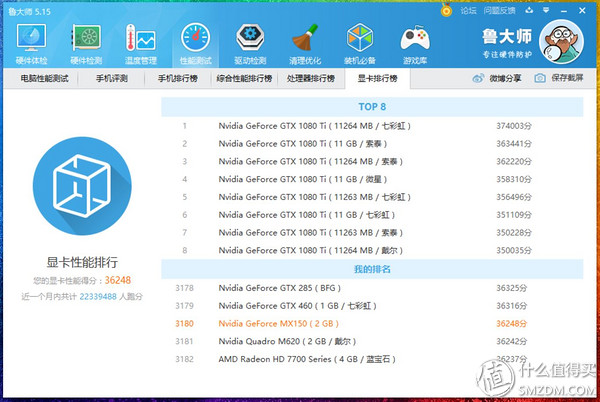Screen dimensions: 600x402
Task: Select rank 3 GTX 1080 Ti 11264 MB 索泰 row
Action: 372,161
